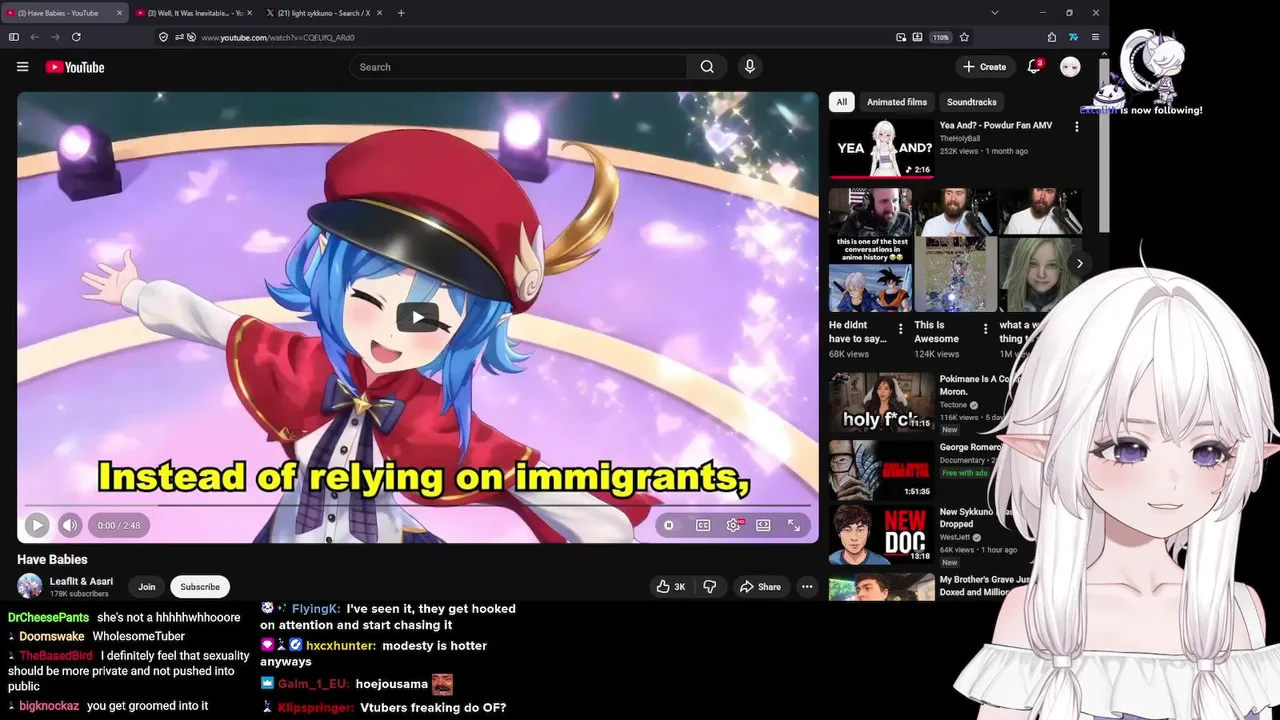The image size is (1280, 720).
Task: Join the Leaflit & Asari channel
Action: pos(147,587)
